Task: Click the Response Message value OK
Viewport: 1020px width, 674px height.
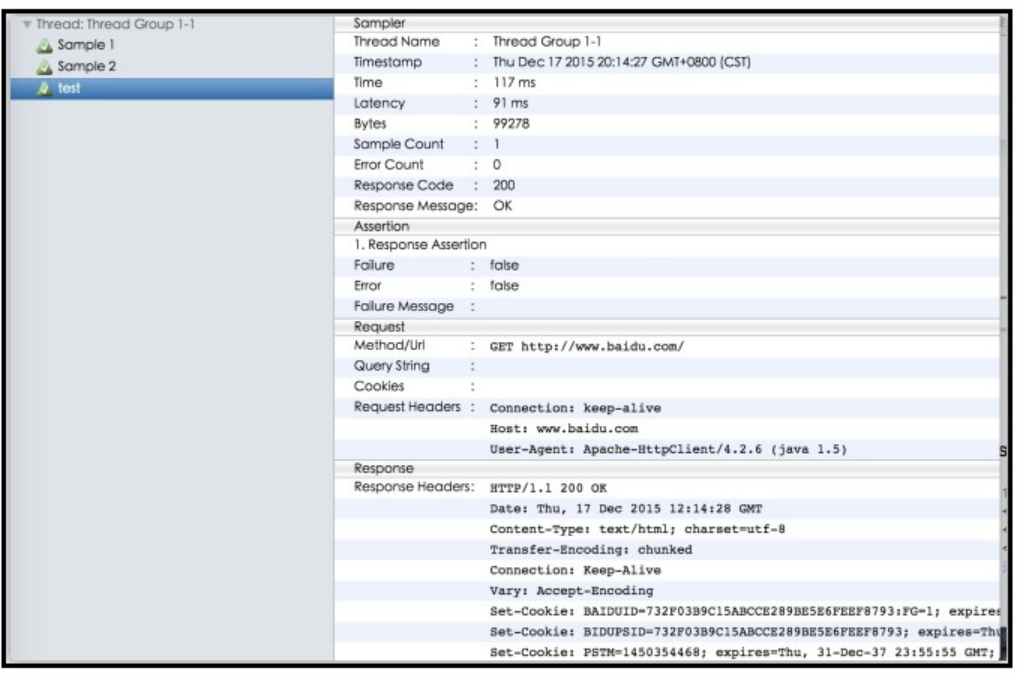Action: 502,206
